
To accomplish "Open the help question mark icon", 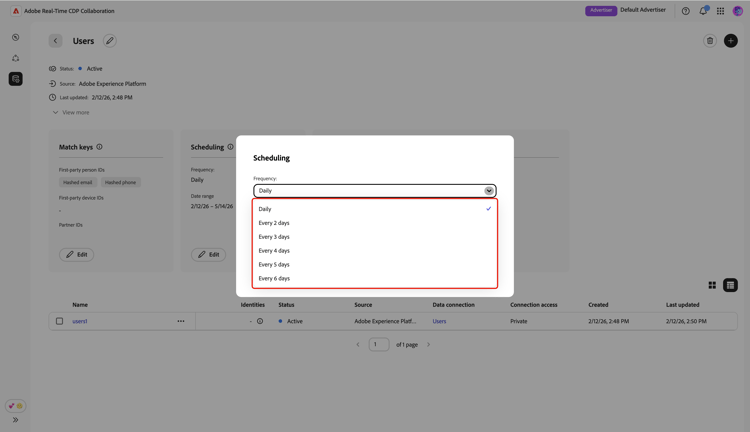I will (685, 11).
